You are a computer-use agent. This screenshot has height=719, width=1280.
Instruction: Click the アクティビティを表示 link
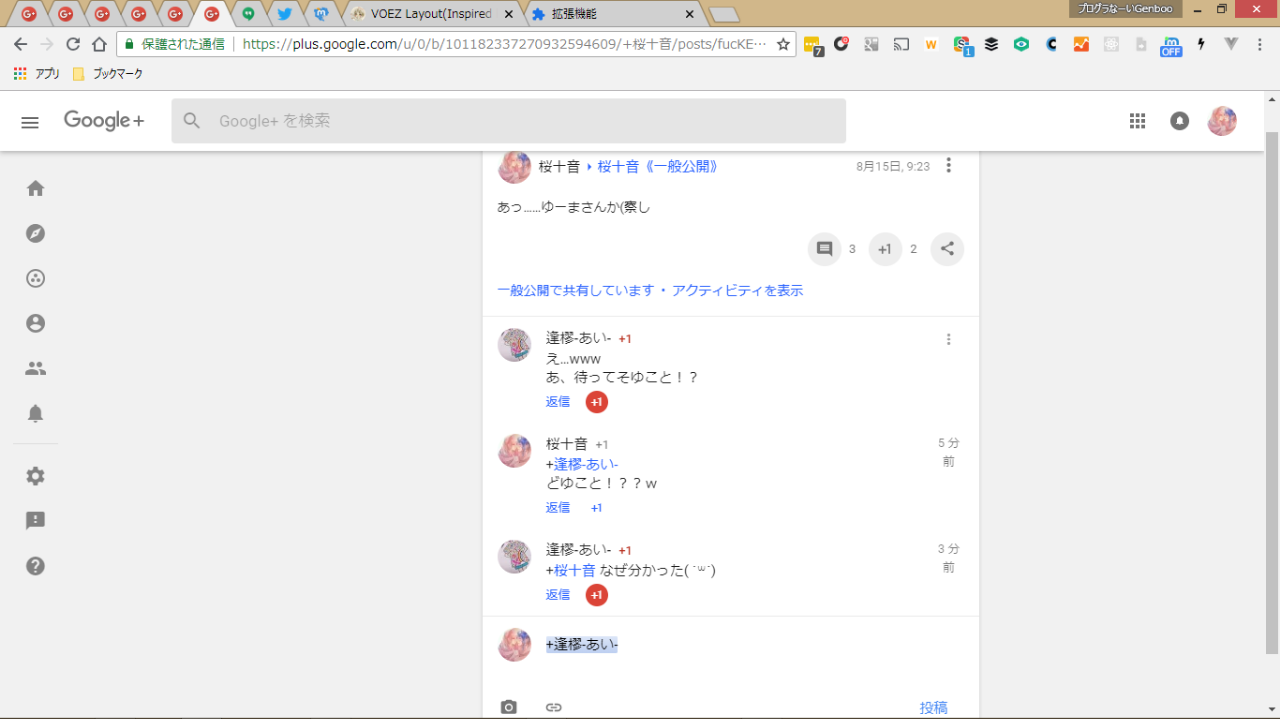click(x=737, y=291)
